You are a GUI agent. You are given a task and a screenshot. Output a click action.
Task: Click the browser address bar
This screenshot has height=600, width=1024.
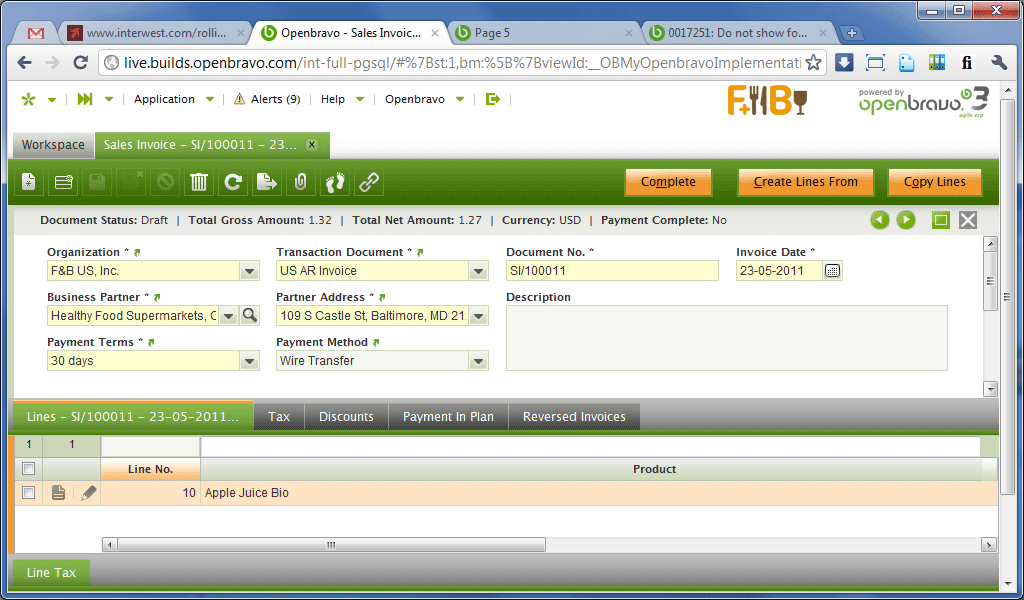click(x=462, y=63)
